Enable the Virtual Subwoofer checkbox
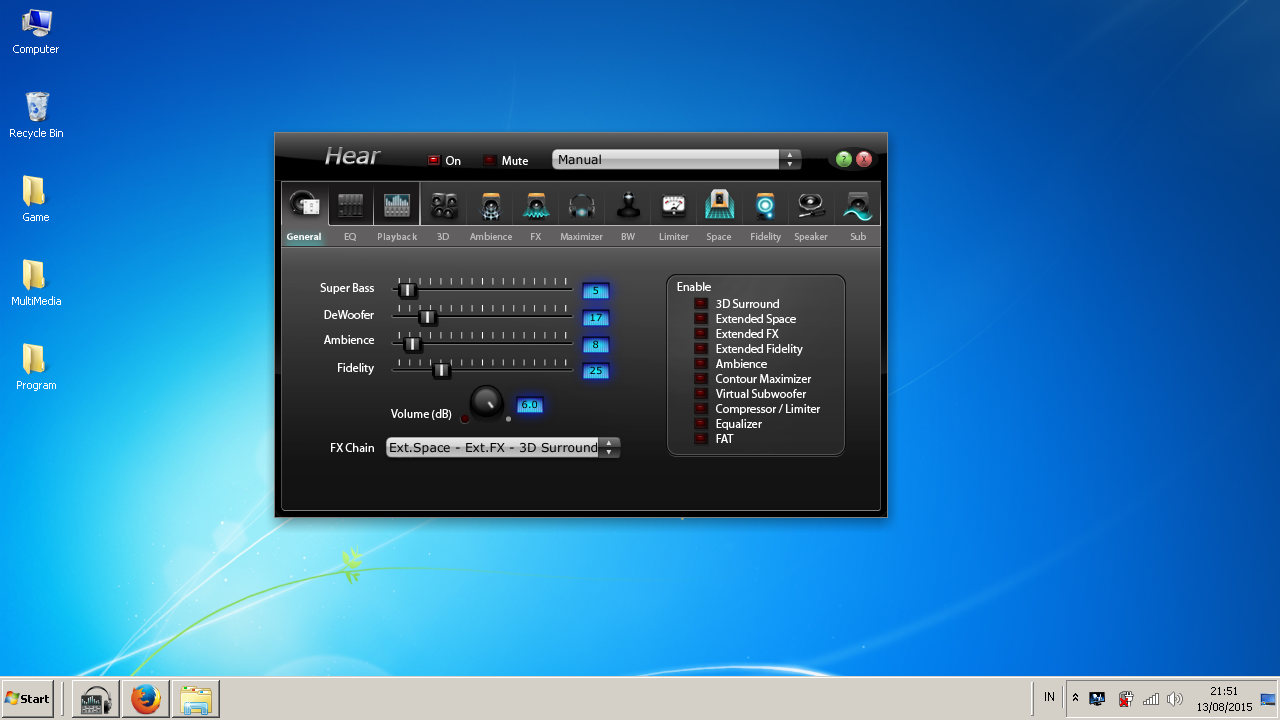The width and height of the screenshot is (1280, 720). 701,394
